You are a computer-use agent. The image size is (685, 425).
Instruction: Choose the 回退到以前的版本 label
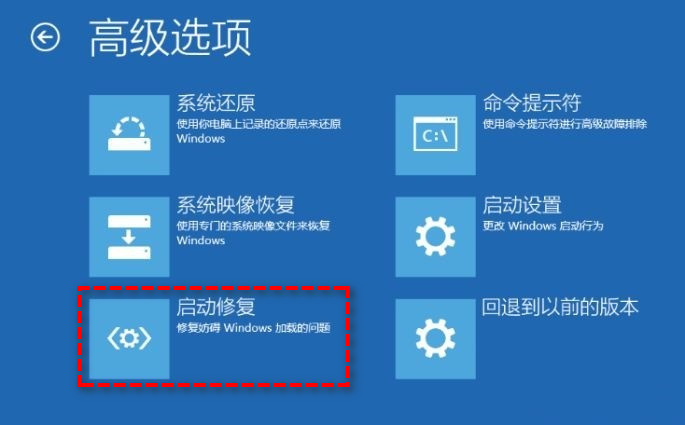coord(560,307)
